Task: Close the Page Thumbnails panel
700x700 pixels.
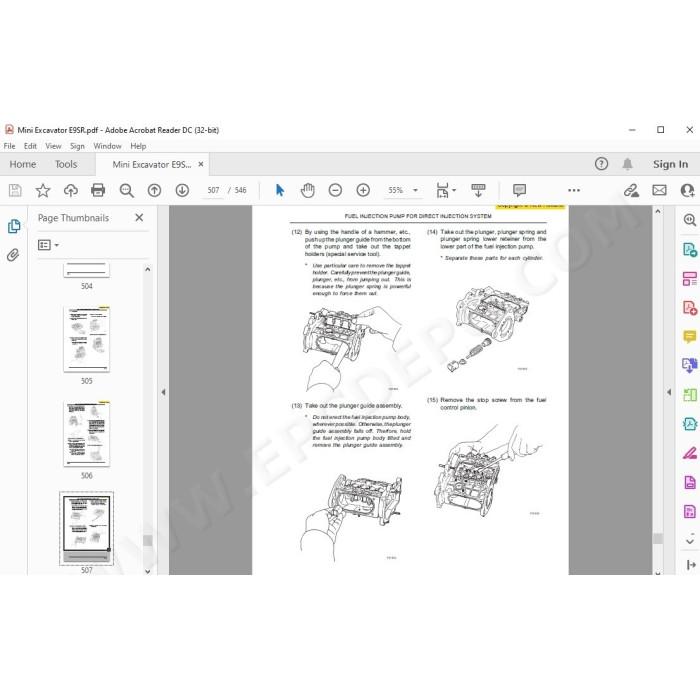Action: (139, 217)
